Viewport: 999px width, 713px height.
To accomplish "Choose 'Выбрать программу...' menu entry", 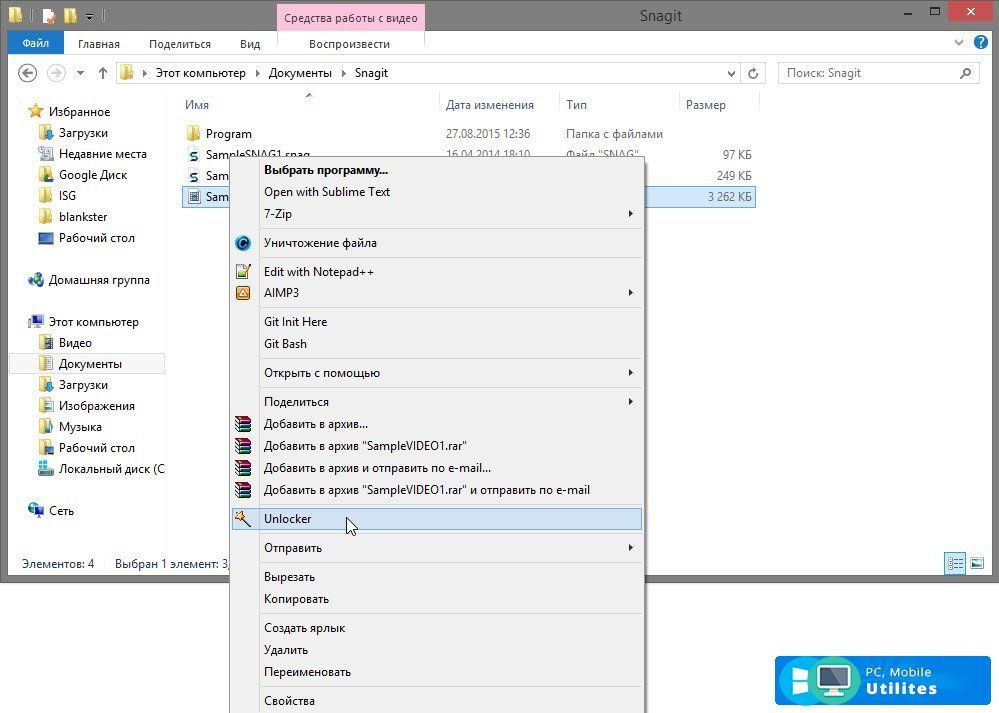I will click(x=437, y=170).
